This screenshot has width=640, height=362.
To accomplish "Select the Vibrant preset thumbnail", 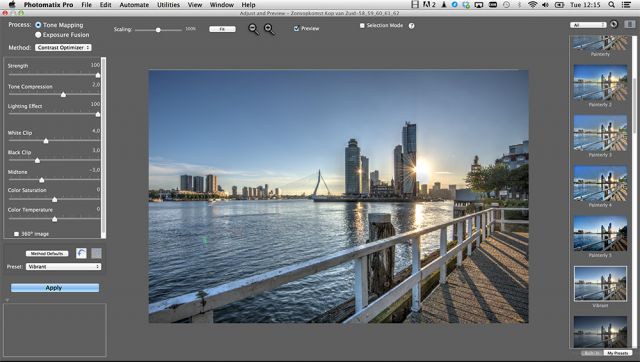I will click(x=600, y=284).
